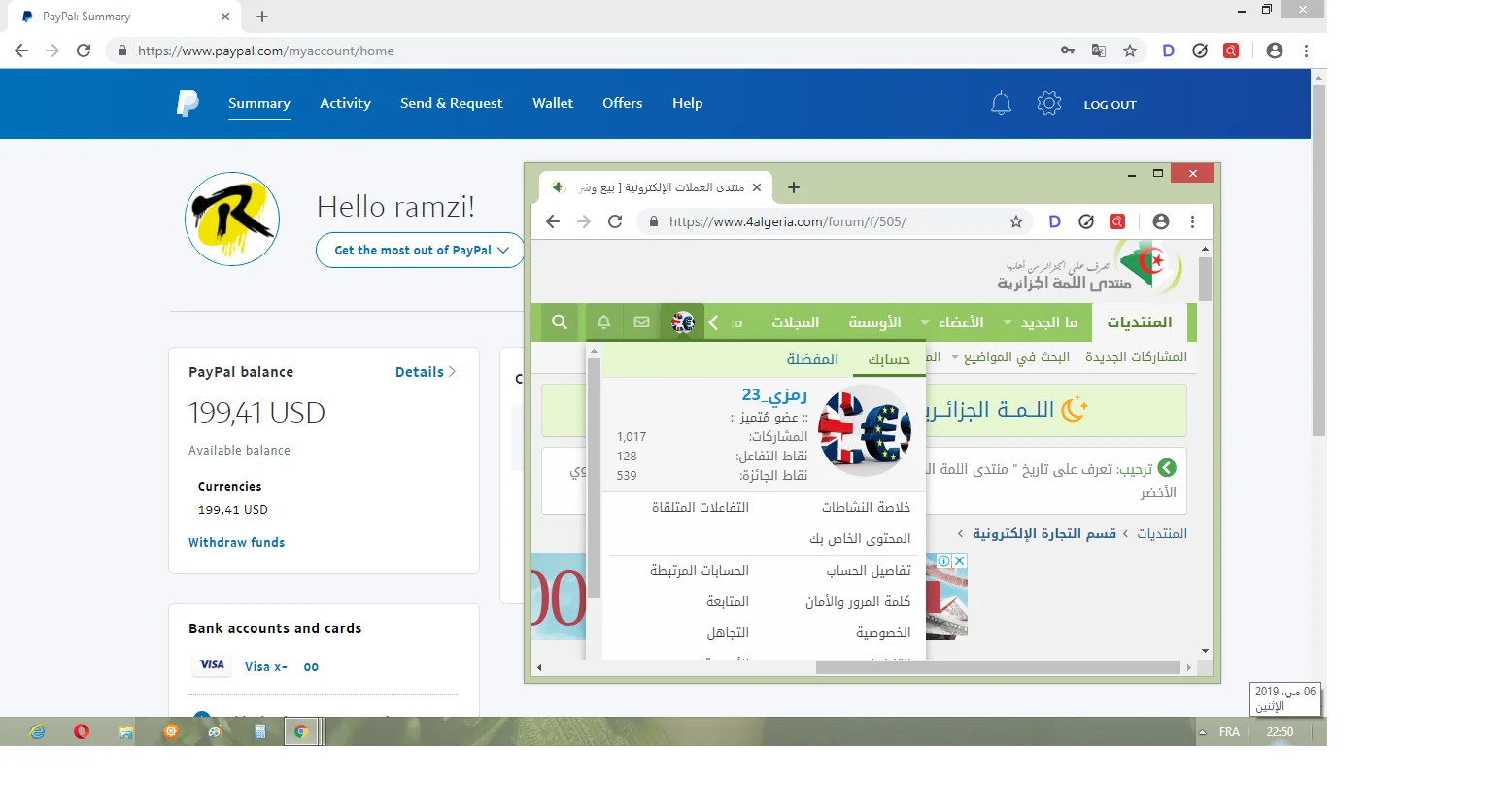Viewport: 1504px width, 812px height.
Task: Switch to the المفضلة tab
Action: point(812,358)
